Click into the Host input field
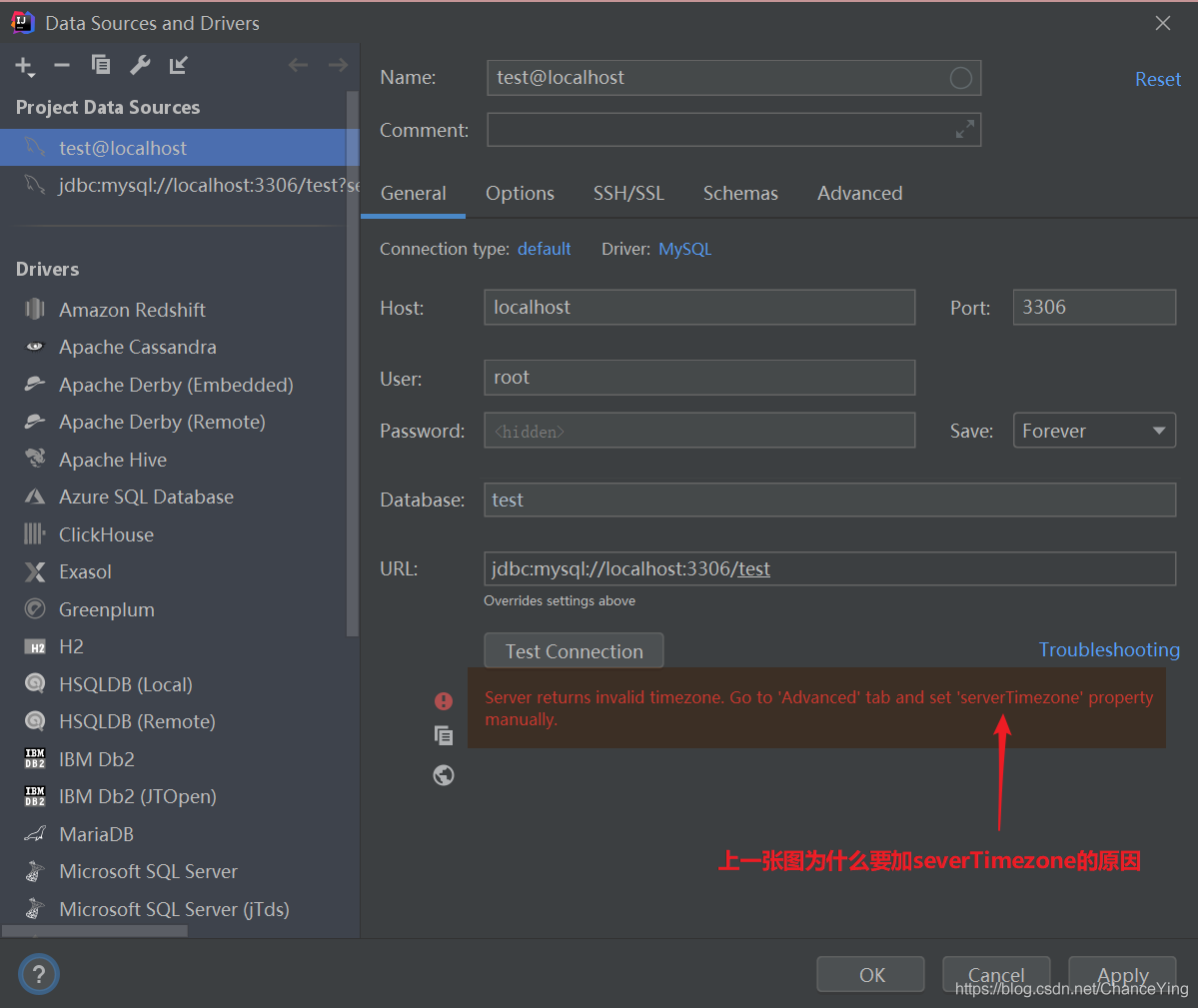Image resolution: width=1198 pixels, height=1008 pixels. click(699, 308)
